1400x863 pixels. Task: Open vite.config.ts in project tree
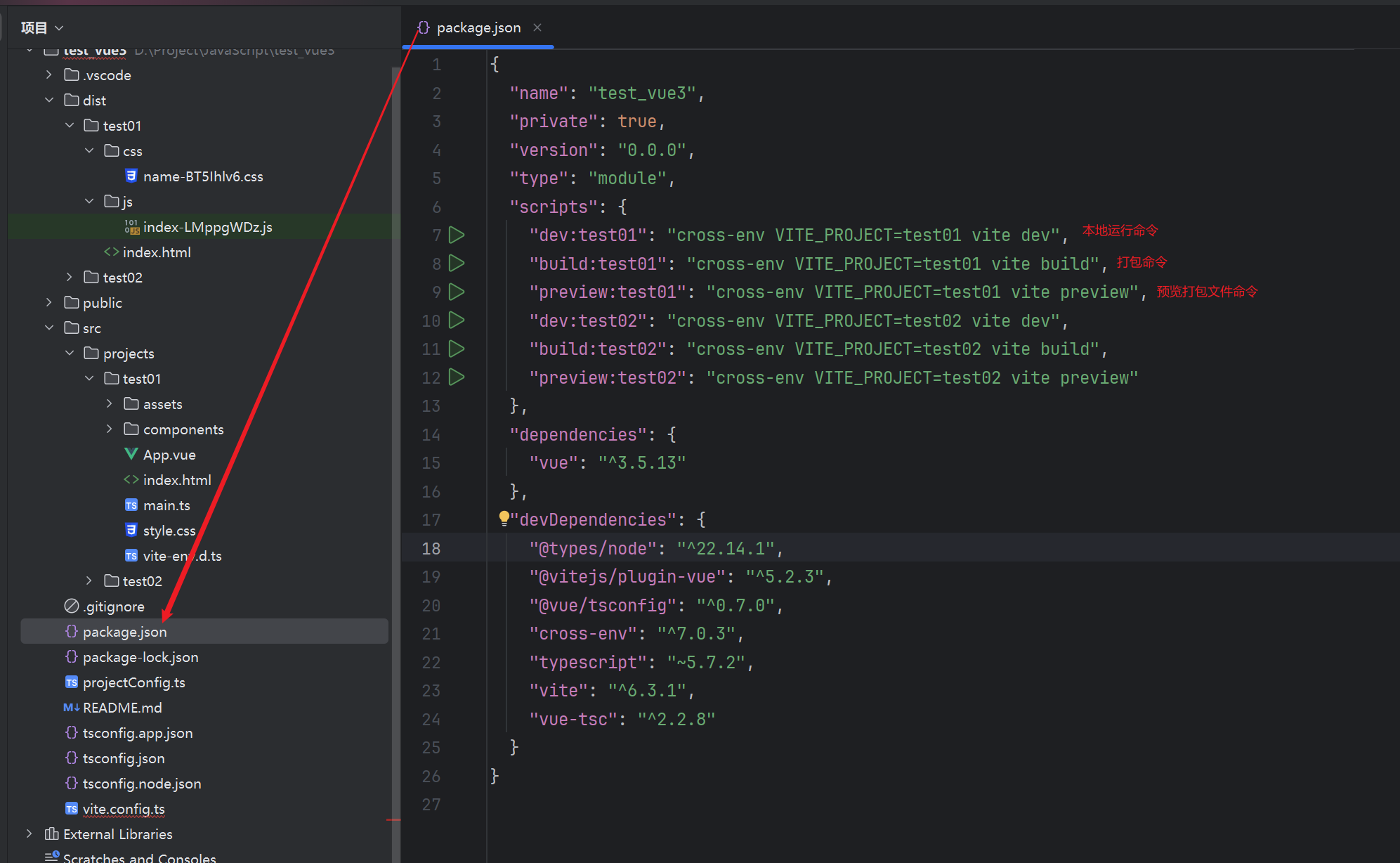click(124, 809)
